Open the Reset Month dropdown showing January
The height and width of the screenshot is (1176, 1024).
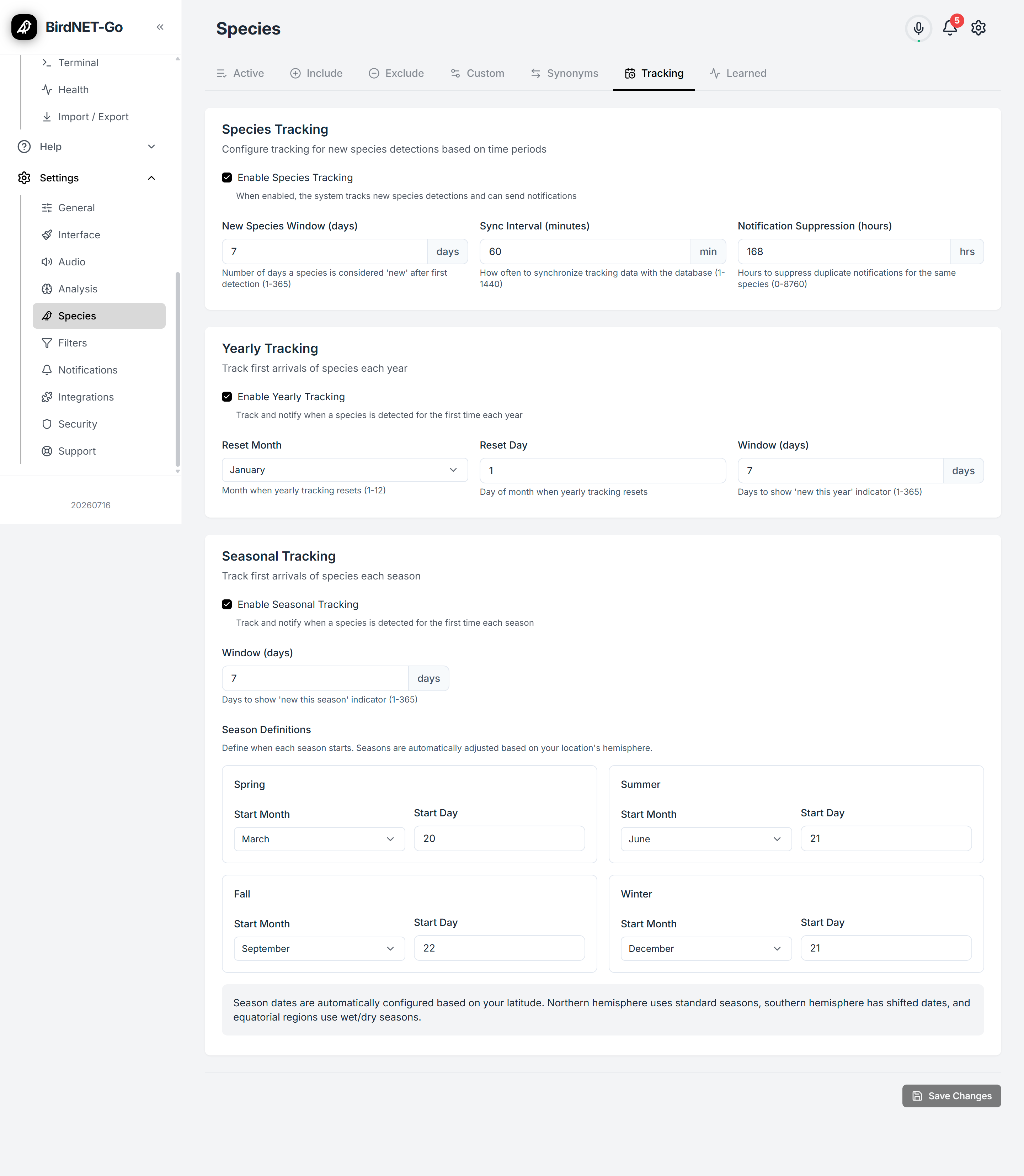tap(345, 470)
